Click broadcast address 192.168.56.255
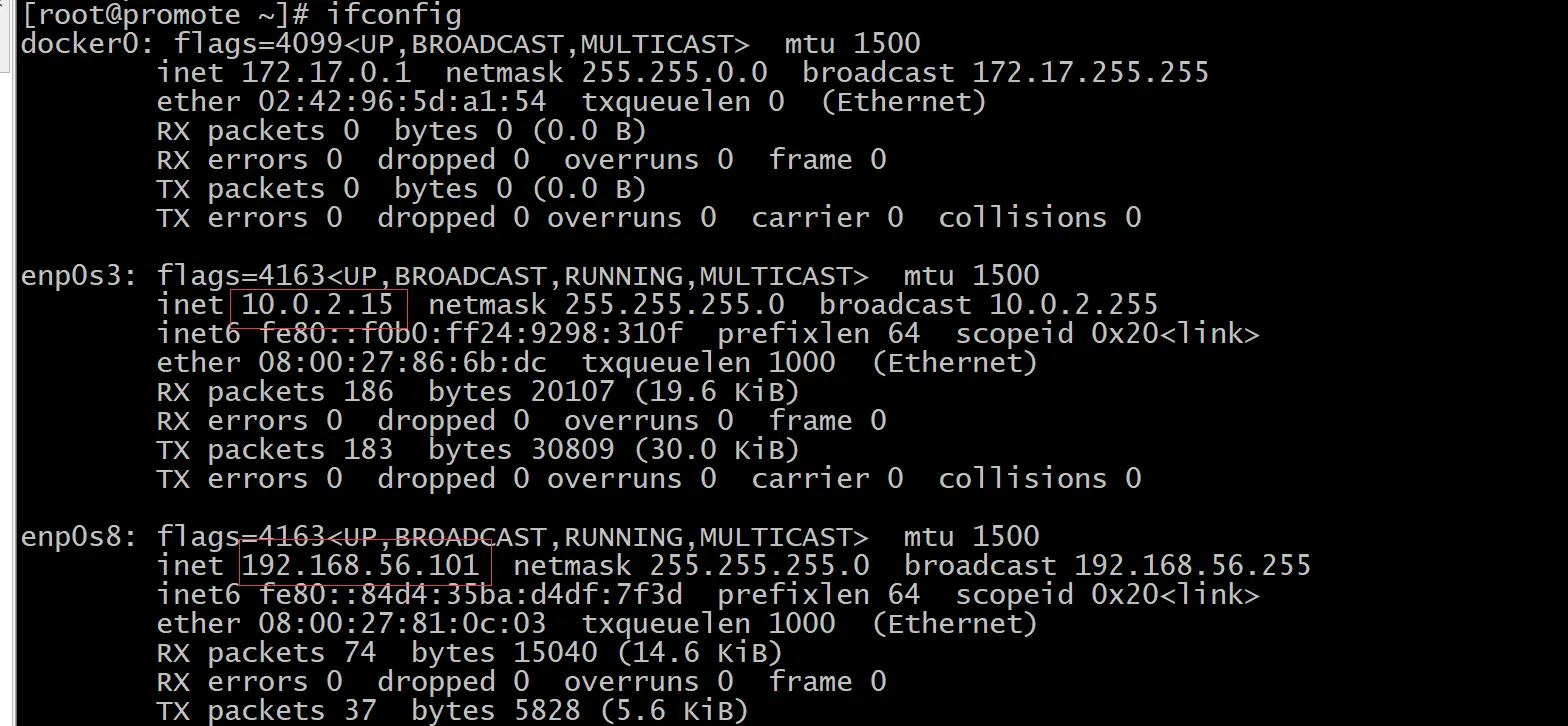This screenshot has width=1568, height=726. [1192, 565]
